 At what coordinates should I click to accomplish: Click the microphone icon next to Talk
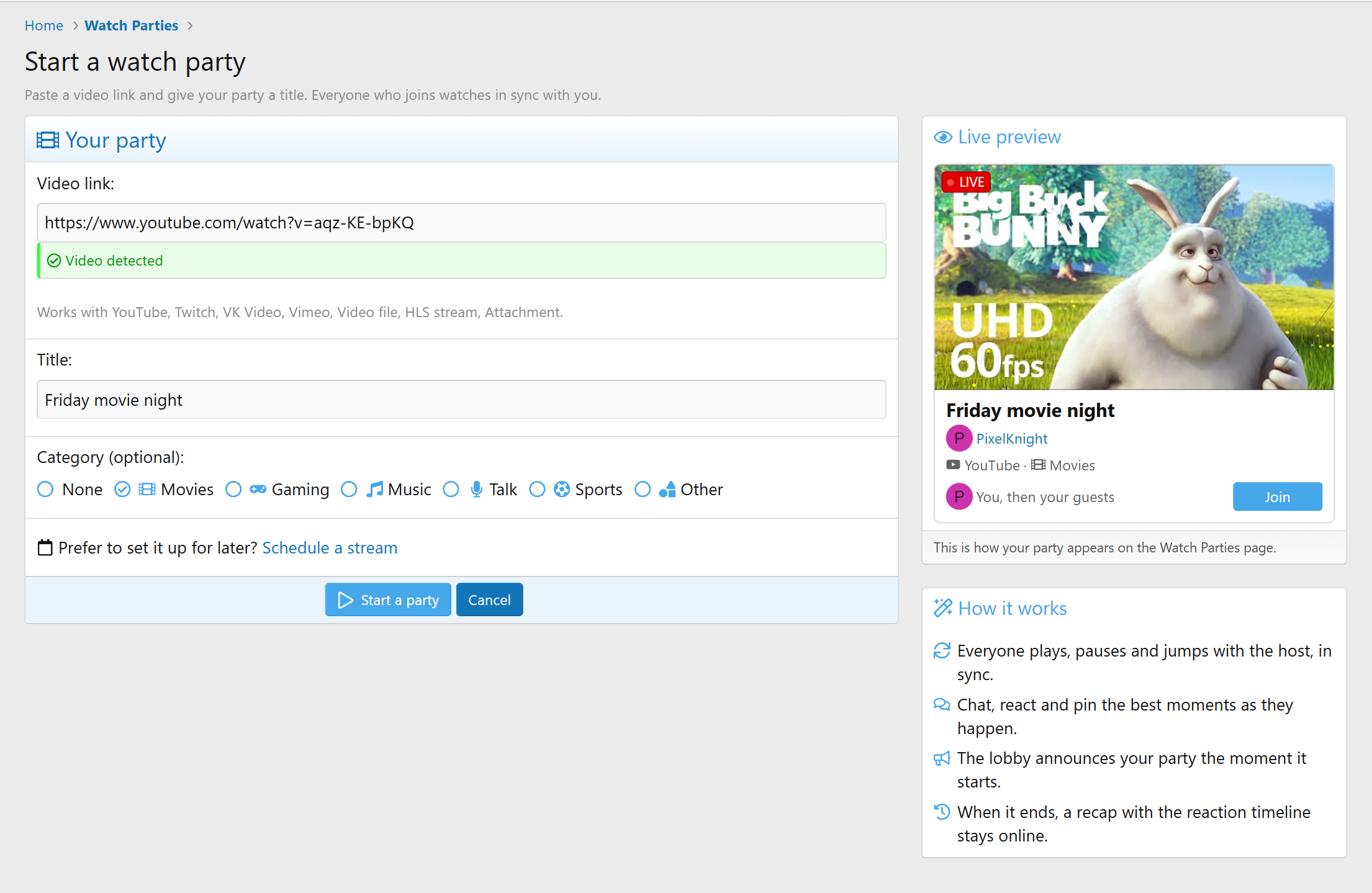click(476, 489)
